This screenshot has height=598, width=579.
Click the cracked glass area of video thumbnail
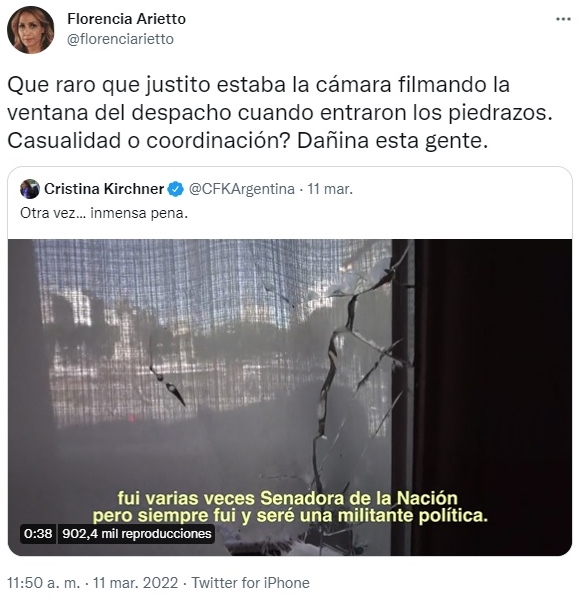pos(343,362)
